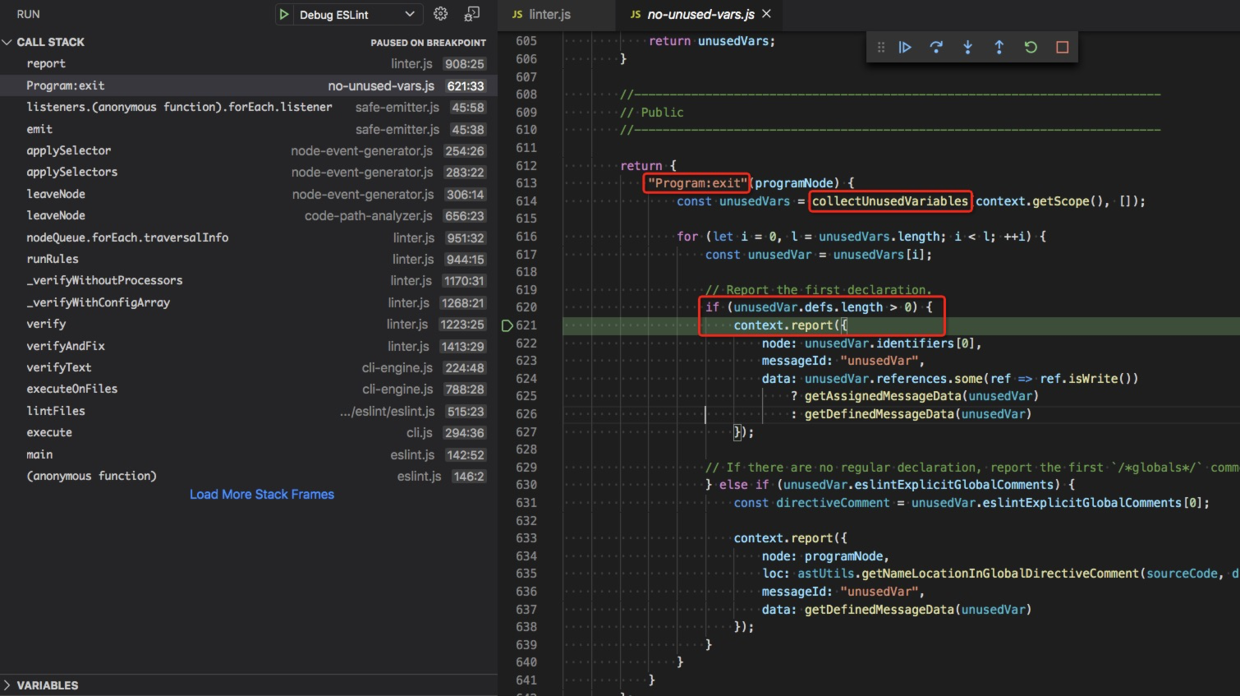The image size is (1240, 696).
Task: Restart the debug session
Action: [1030, 46]
